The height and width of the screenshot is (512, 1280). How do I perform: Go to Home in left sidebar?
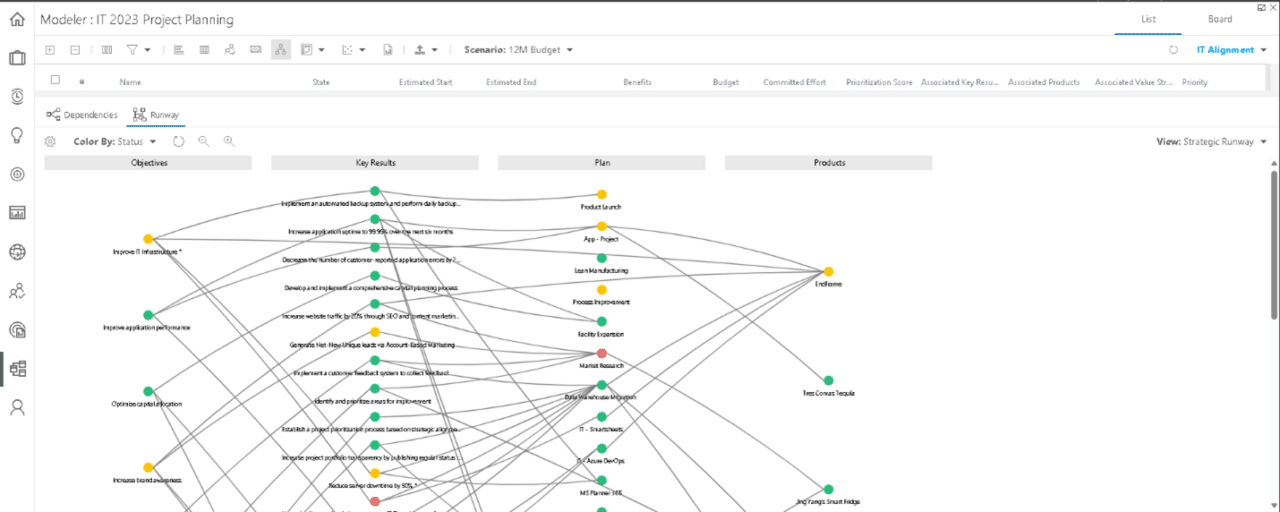(x=16, y=19)
